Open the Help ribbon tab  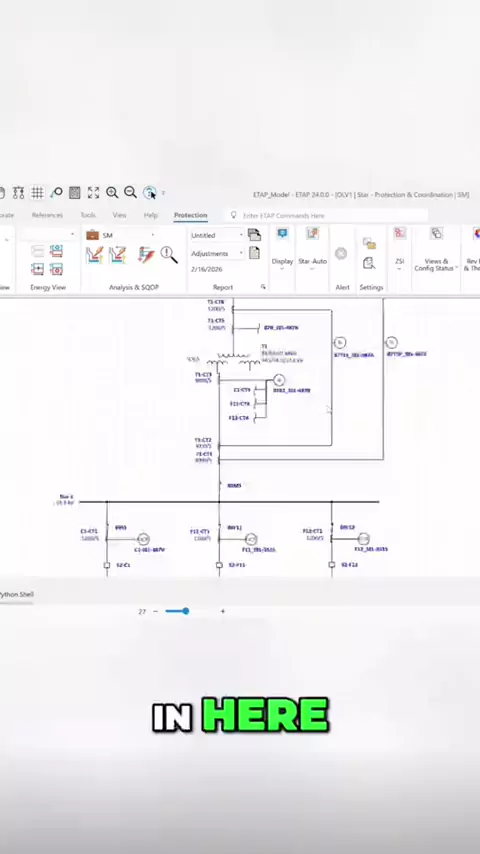tap(151, 215)
